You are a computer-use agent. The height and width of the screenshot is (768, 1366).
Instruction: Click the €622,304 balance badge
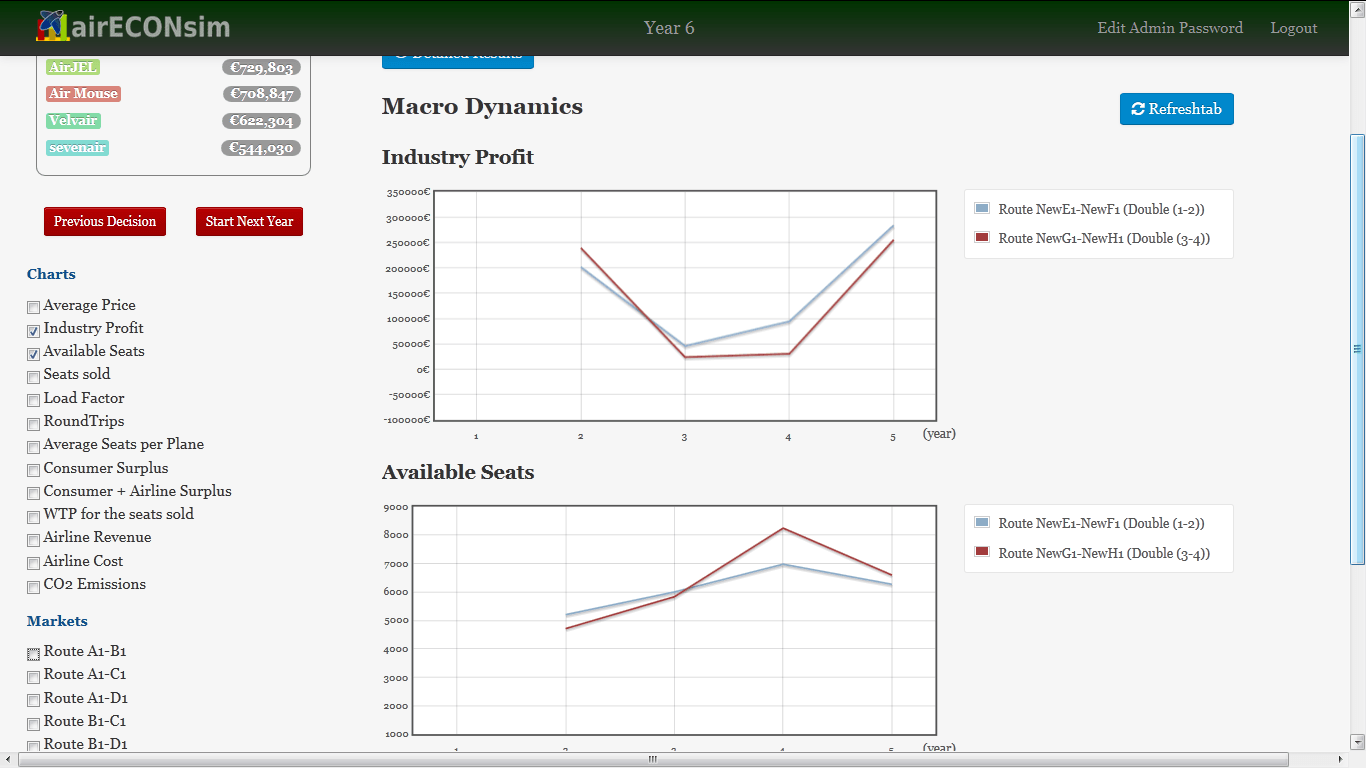tap(261, 121)
